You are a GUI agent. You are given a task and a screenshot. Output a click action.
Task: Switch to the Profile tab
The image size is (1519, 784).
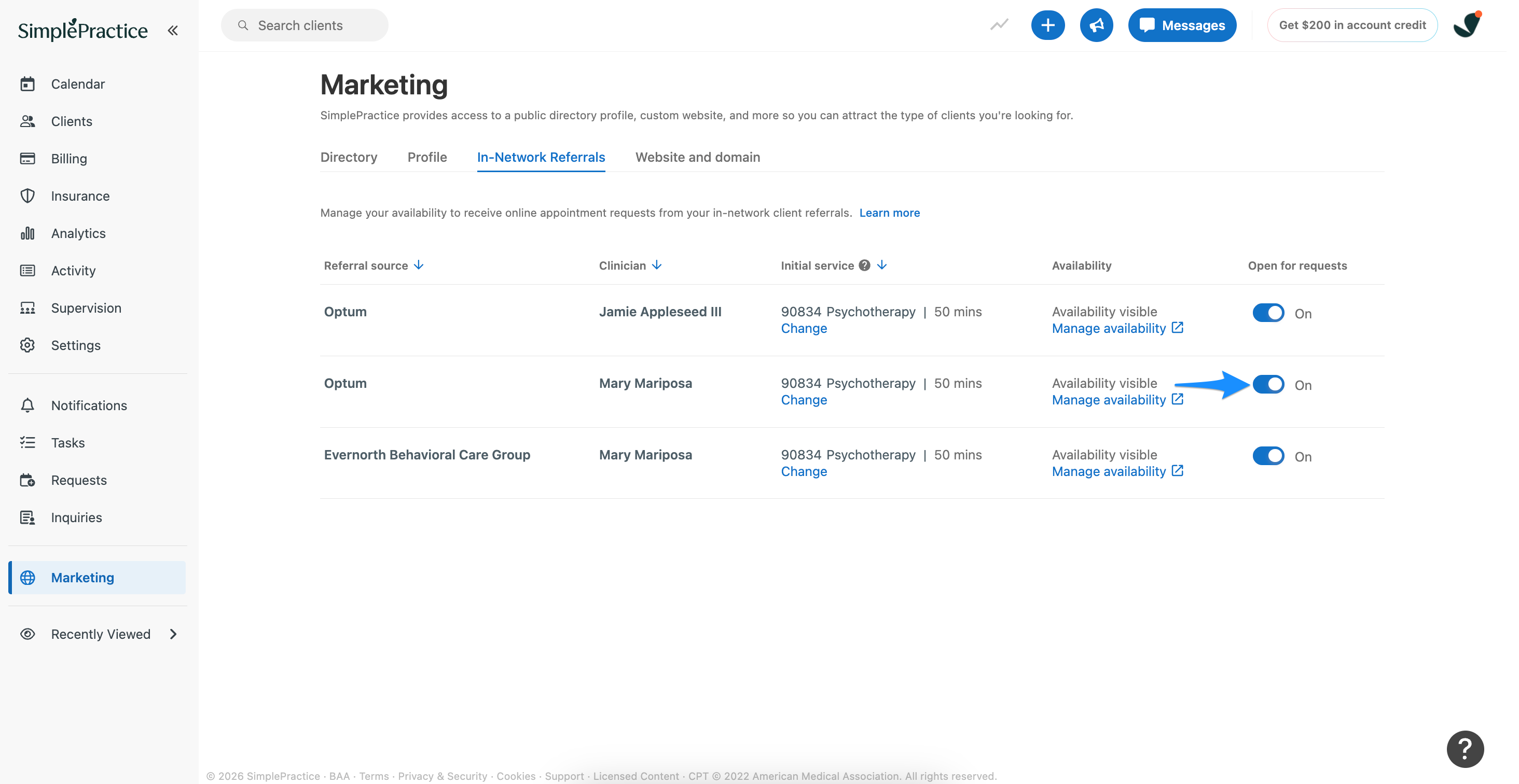click(x=427, y=157)
